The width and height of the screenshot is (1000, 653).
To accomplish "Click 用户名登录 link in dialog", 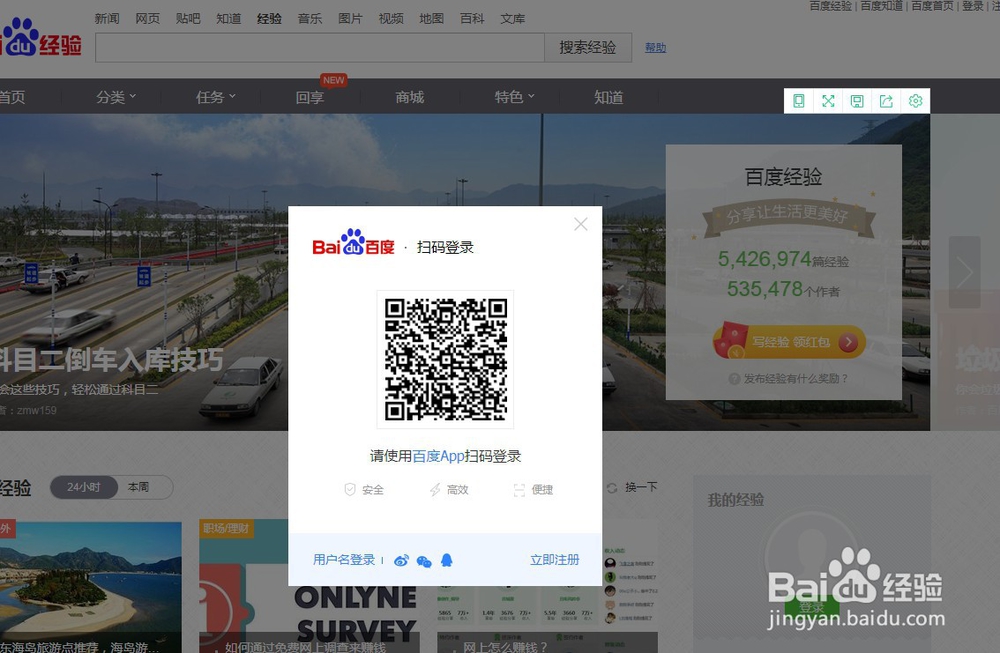I will [x=344, y=560].
